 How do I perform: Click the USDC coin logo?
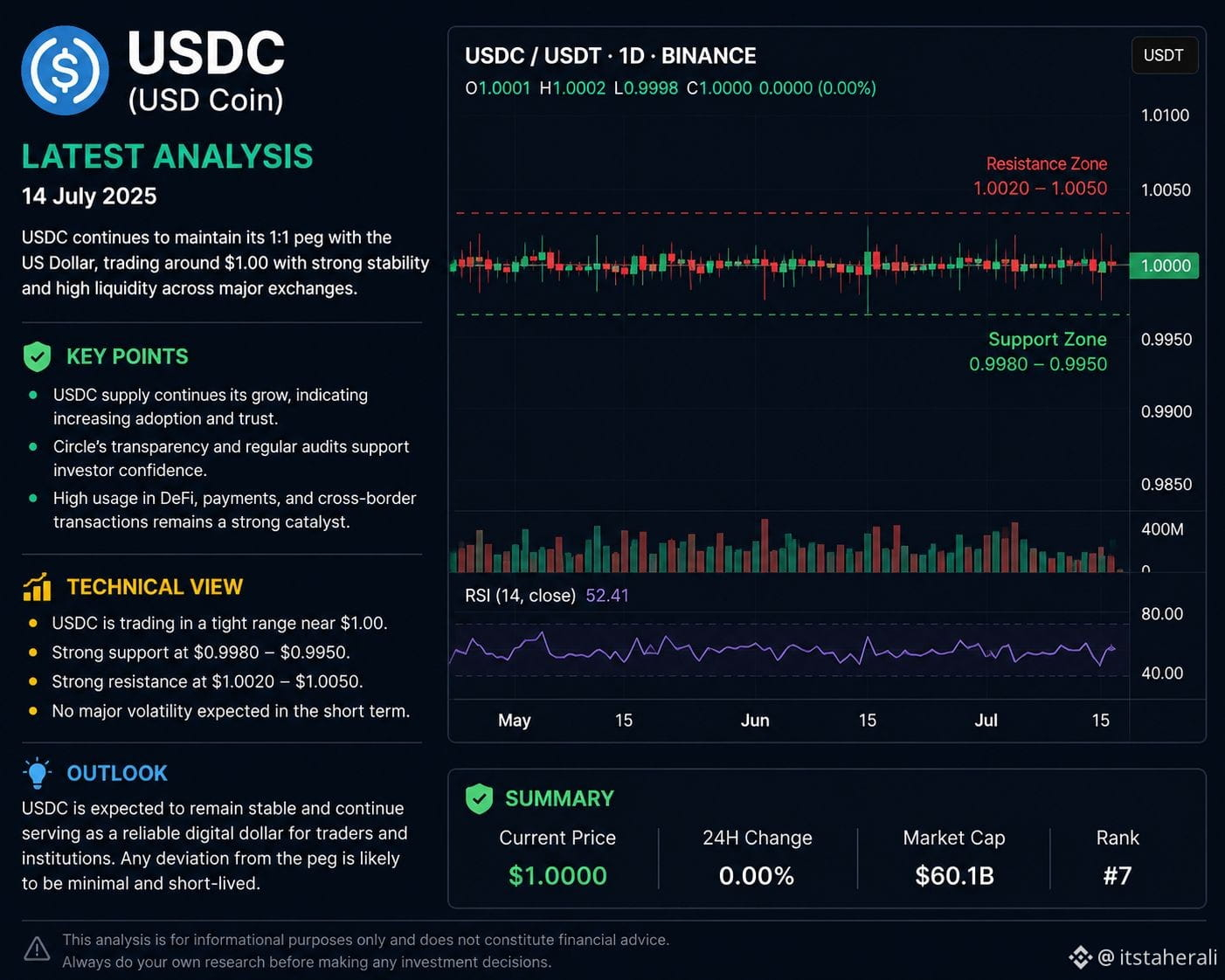click(x=65, y=71)
